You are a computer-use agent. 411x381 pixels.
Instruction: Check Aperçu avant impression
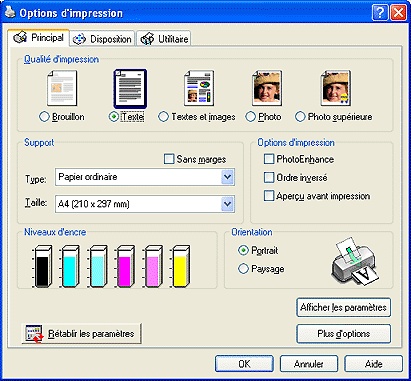click(269, 195)
